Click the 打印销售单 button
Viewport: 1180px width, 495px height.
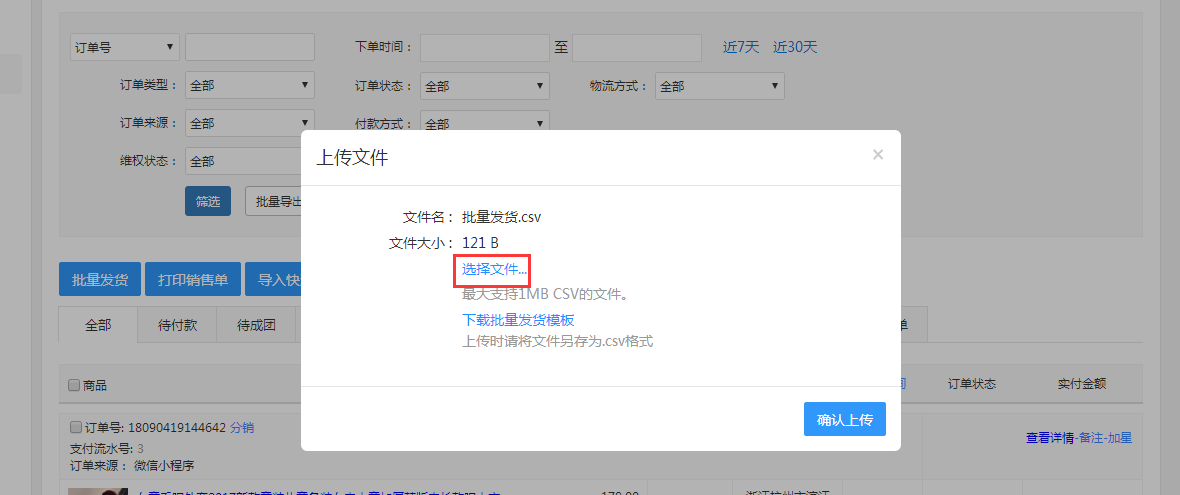click(193, 280)
